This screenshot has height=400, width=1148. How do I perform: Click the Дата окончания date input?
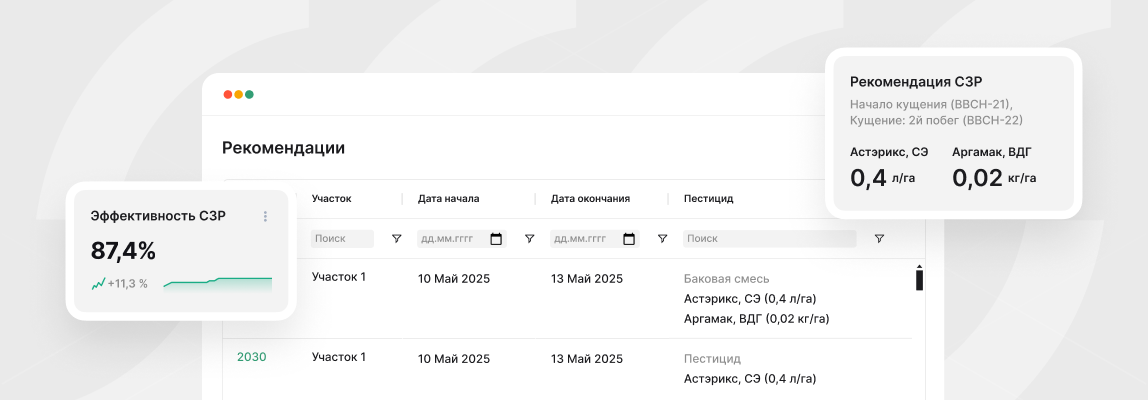pos(585,239)
